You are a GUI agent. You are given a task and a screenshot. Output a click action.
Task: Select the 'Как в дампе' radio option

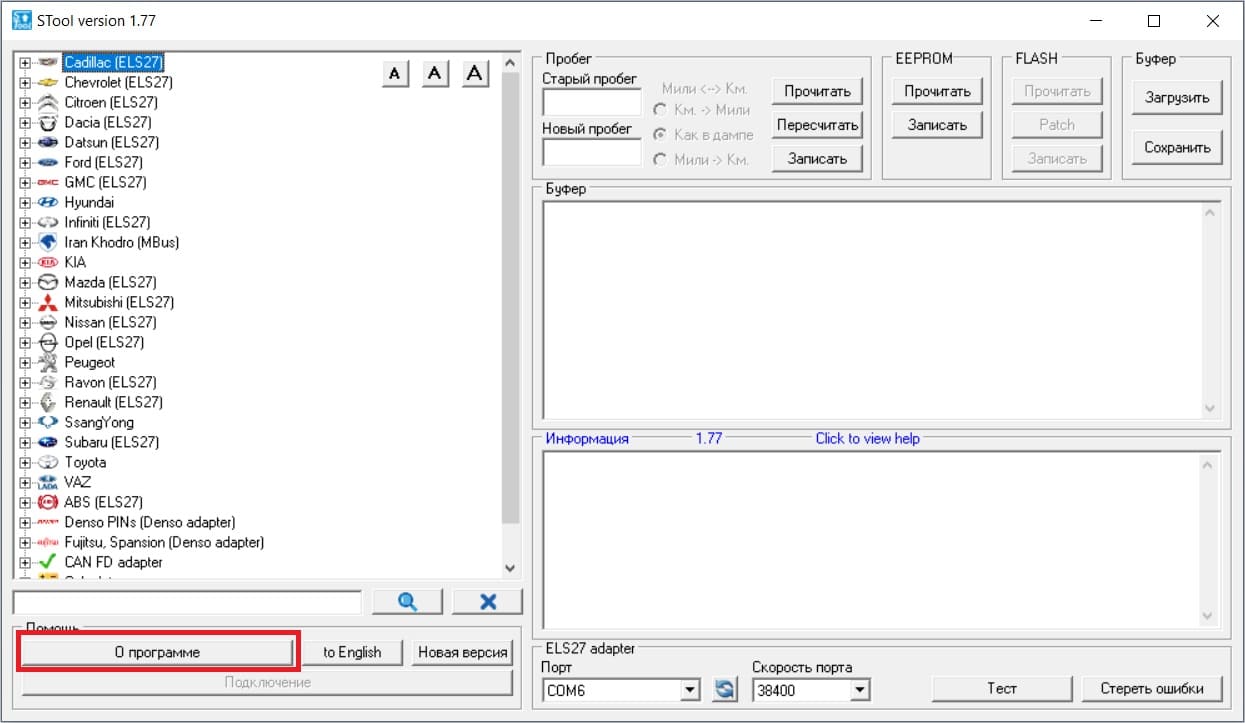pos(660,134)
